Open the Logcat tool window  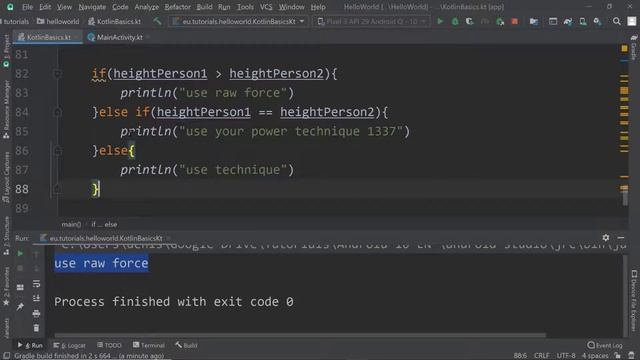70,345
